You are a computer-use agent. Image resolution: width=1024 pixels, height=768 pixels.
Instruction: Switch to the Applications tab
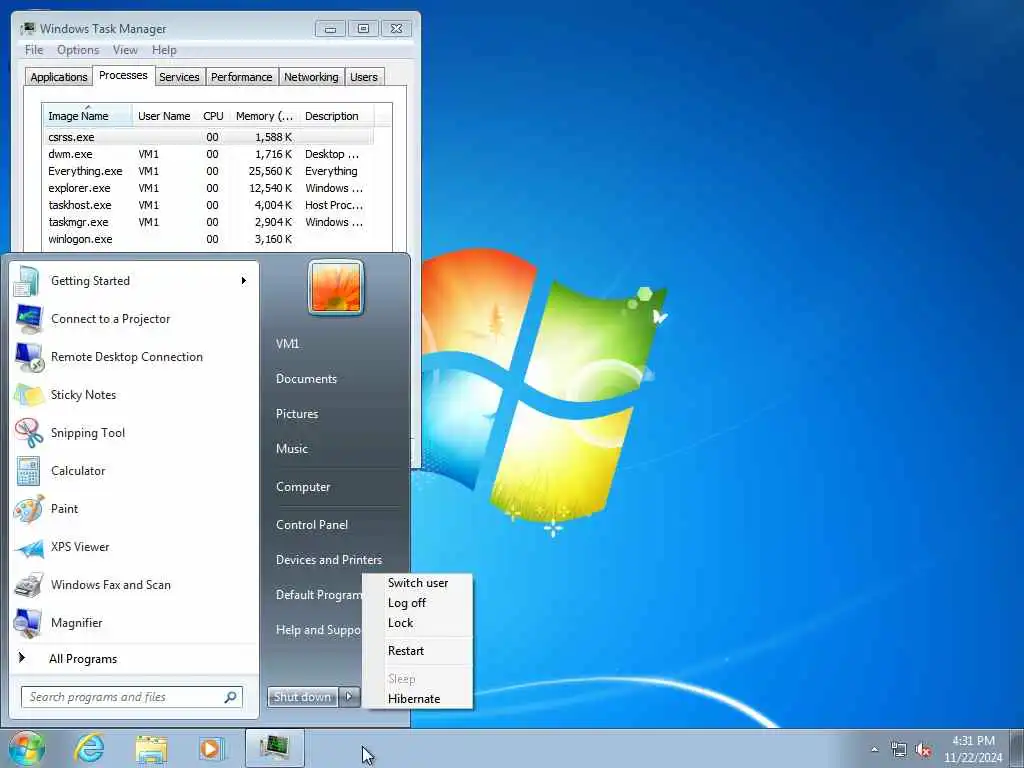click(x=59, y=77)
